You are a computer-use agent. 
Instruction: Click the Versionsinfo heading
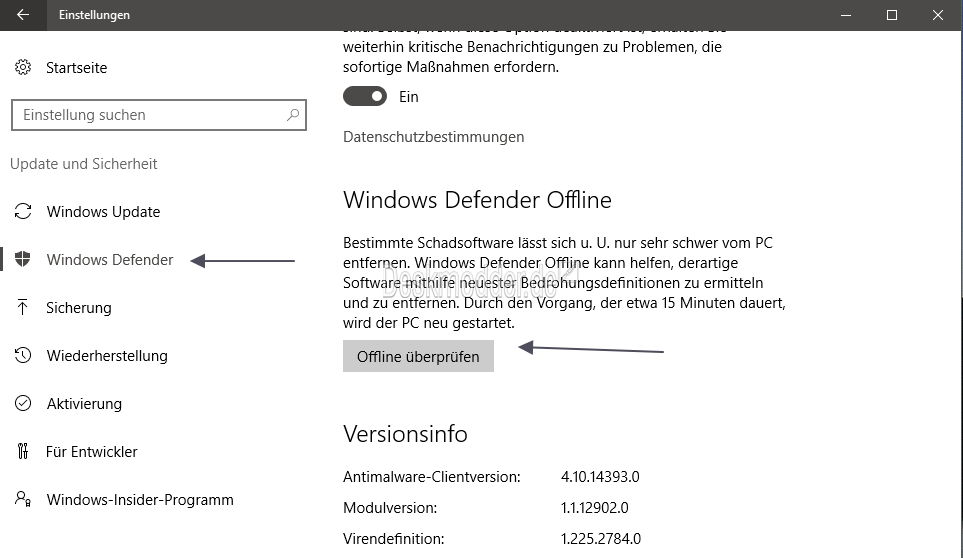pos(405,433)
